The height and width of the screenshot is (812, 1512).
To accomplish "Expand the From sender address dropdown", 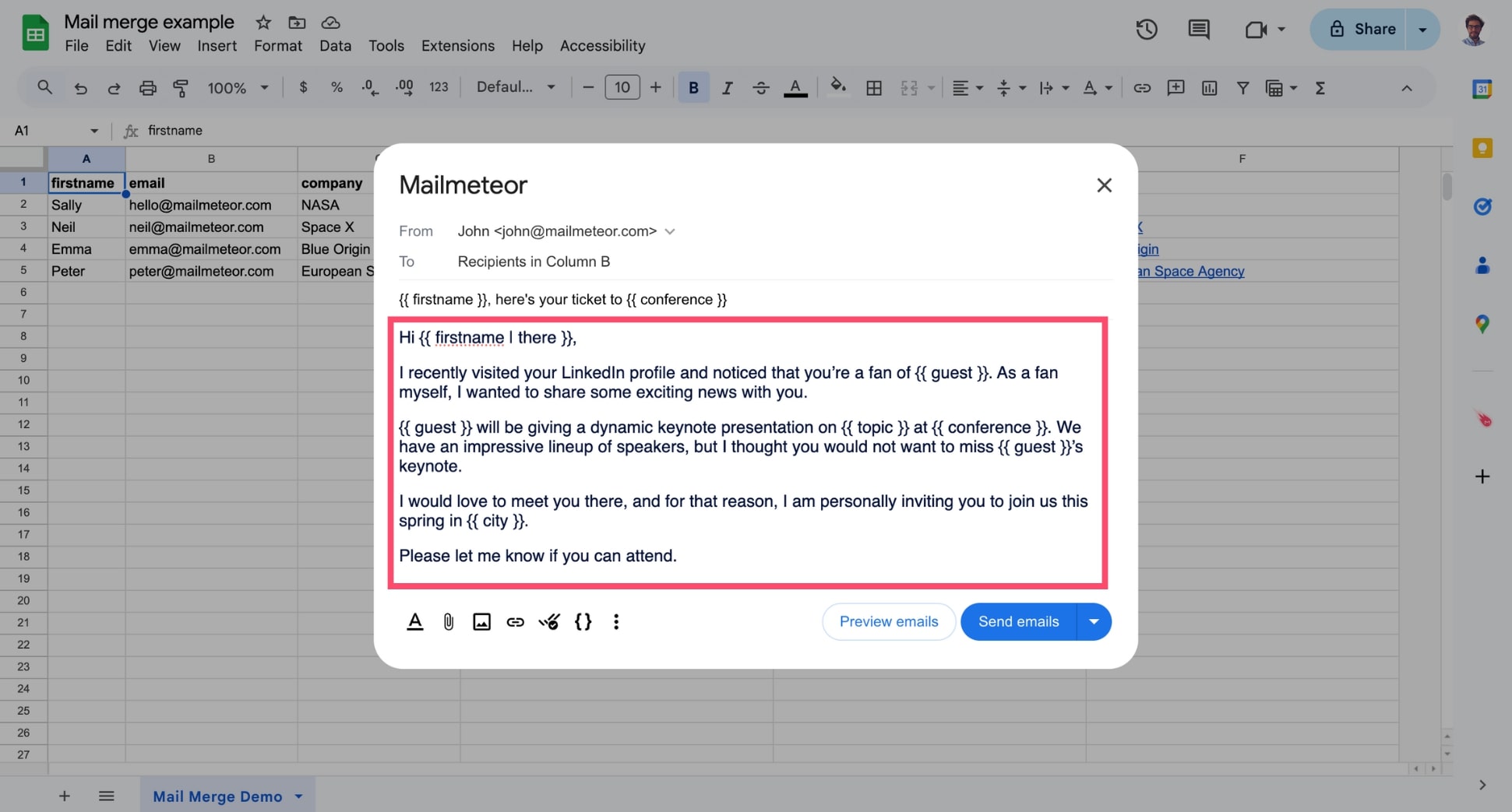I will pyautogui.click(x=670, y=231).
